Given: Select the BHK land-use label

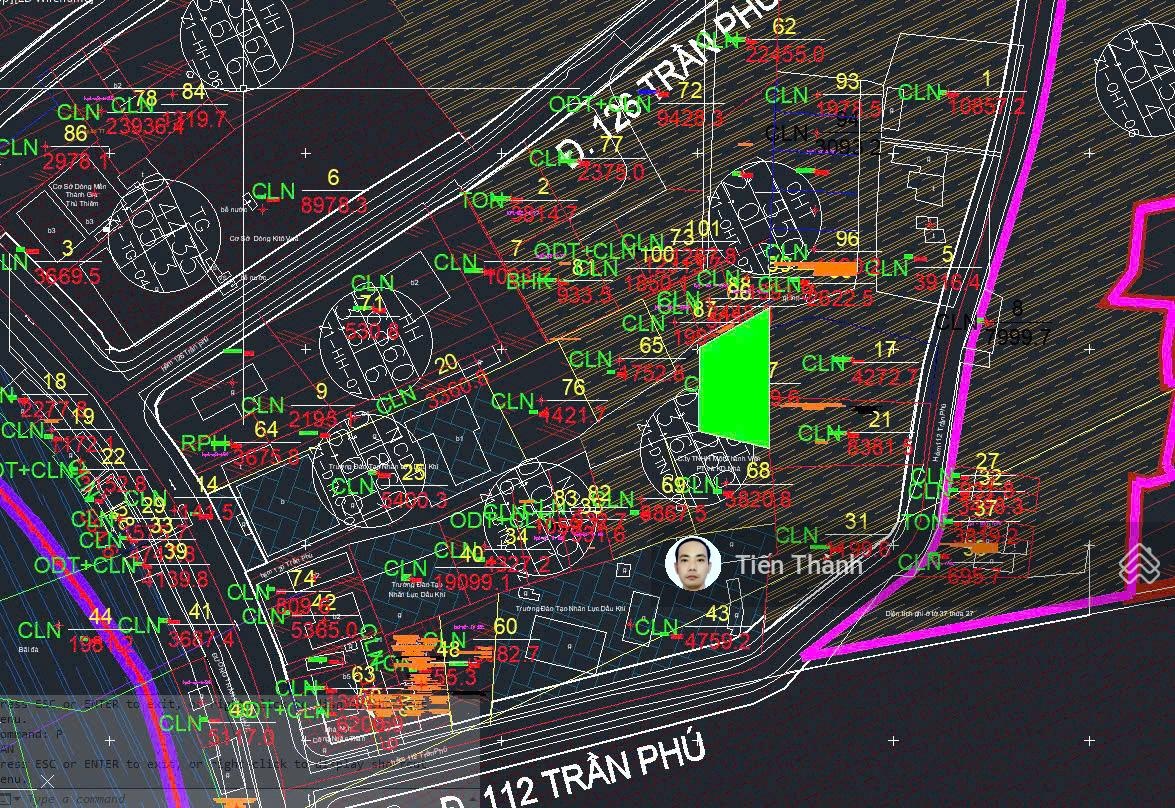Looking at the screenshot, I should (x=528, y=283).
